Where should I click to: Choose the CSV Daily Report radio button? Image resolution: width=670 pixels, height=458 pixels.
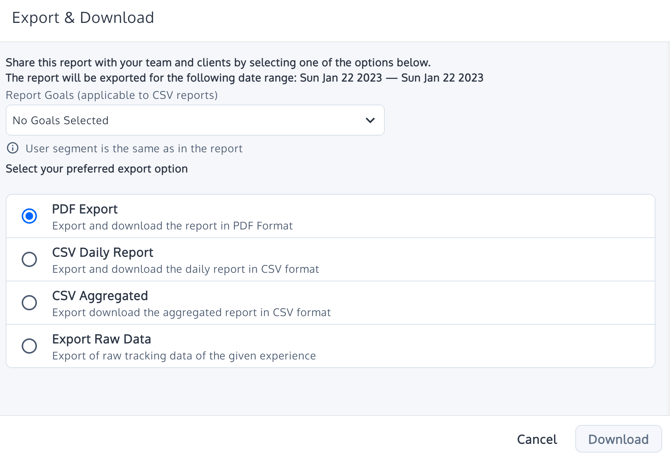tap(30, 260)
